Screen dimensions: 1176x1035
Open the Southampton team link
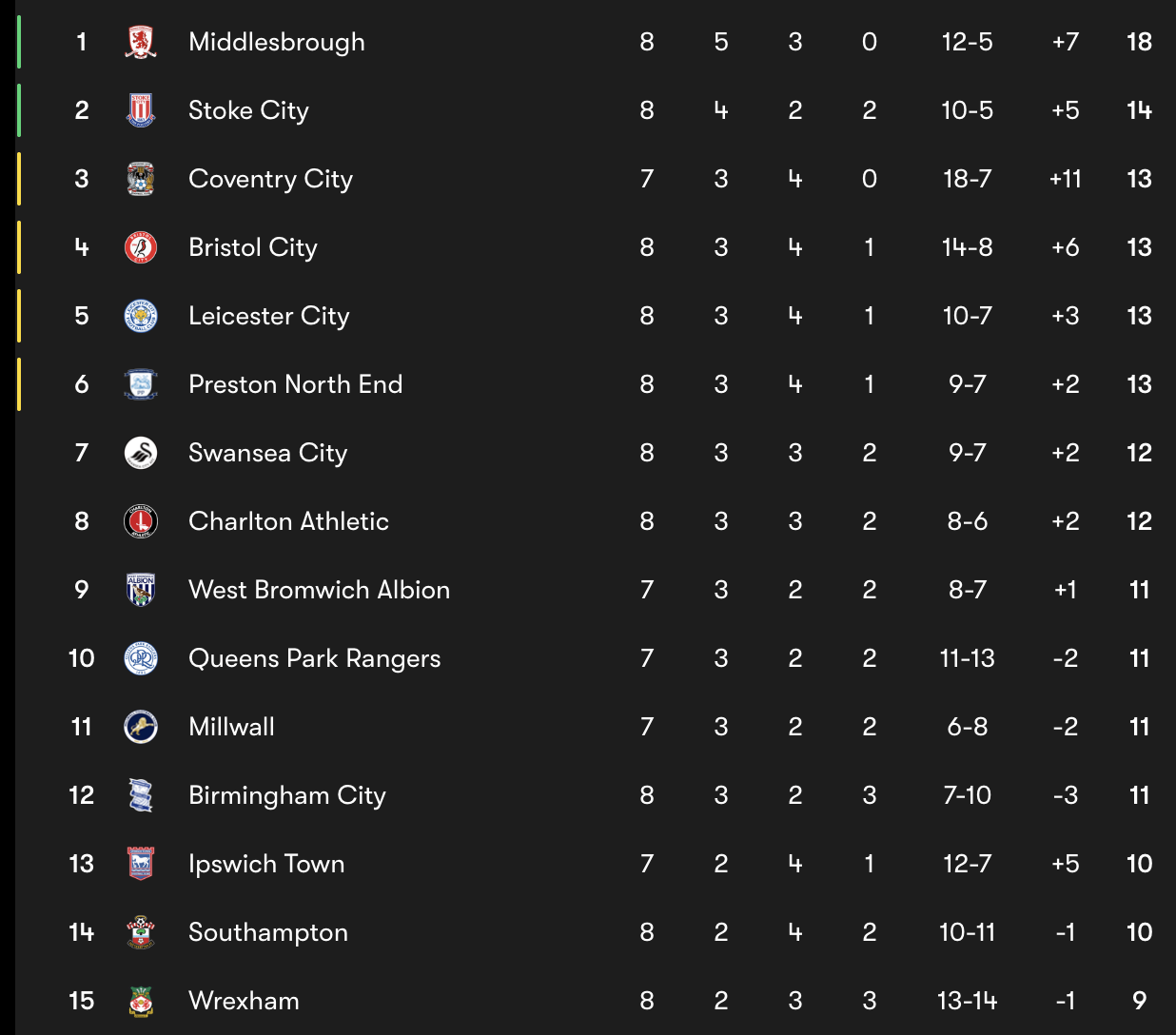click(x=268, y=933)
